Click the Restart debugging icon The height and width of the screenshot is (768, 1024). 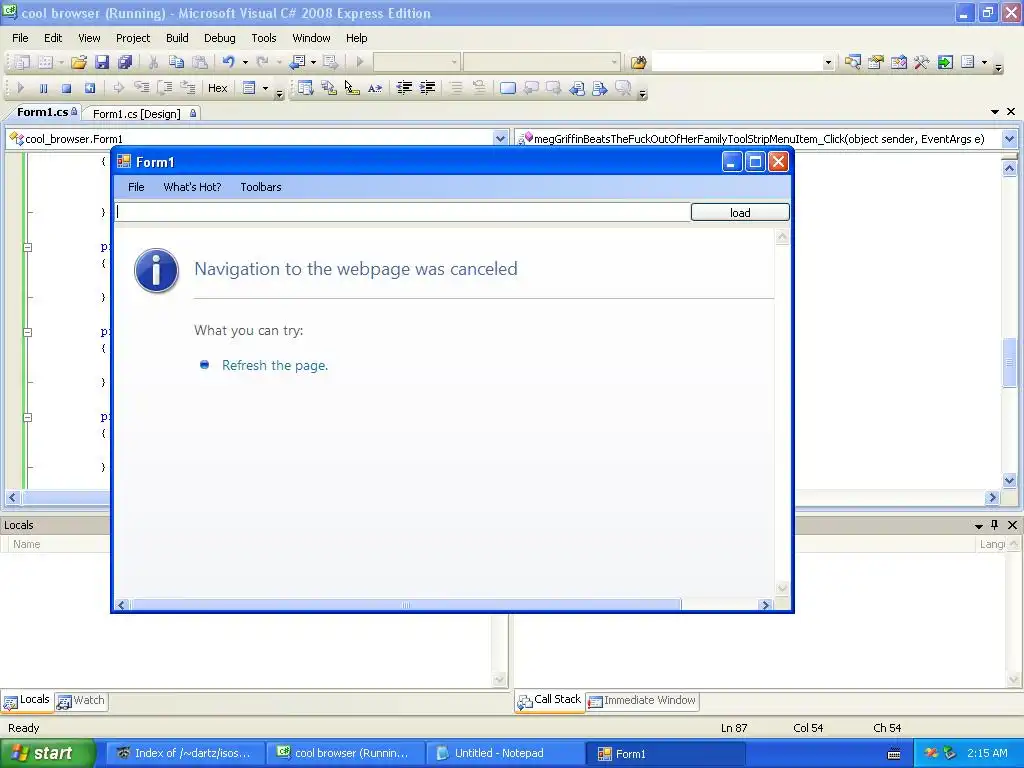click(89, 88)
